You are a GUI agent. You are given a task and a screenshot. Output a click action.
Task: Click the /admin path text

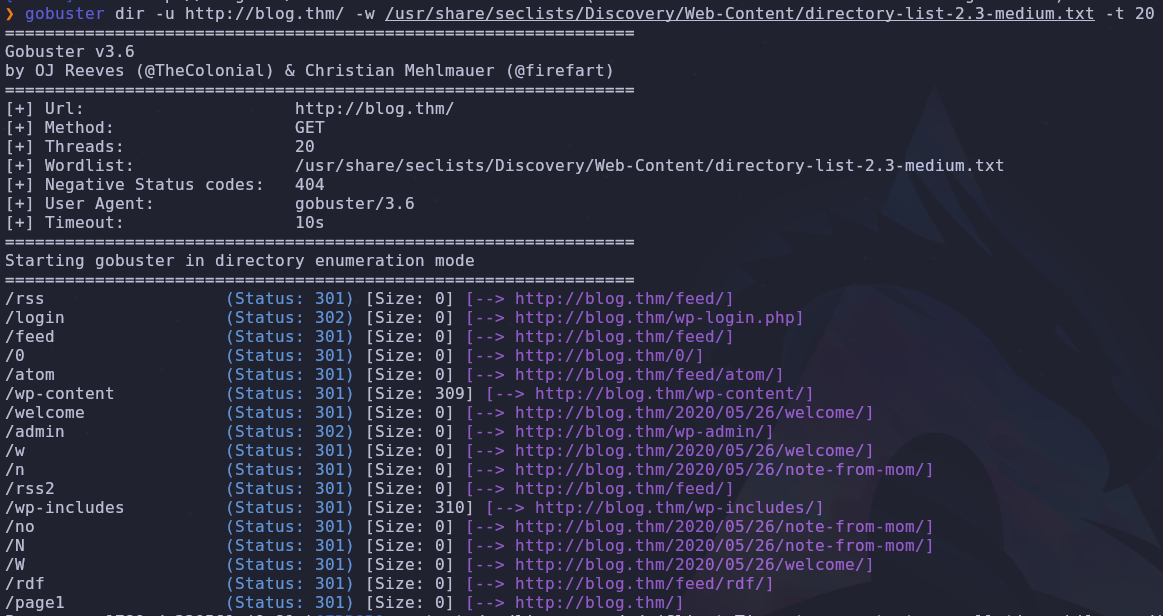pos(35,431)
